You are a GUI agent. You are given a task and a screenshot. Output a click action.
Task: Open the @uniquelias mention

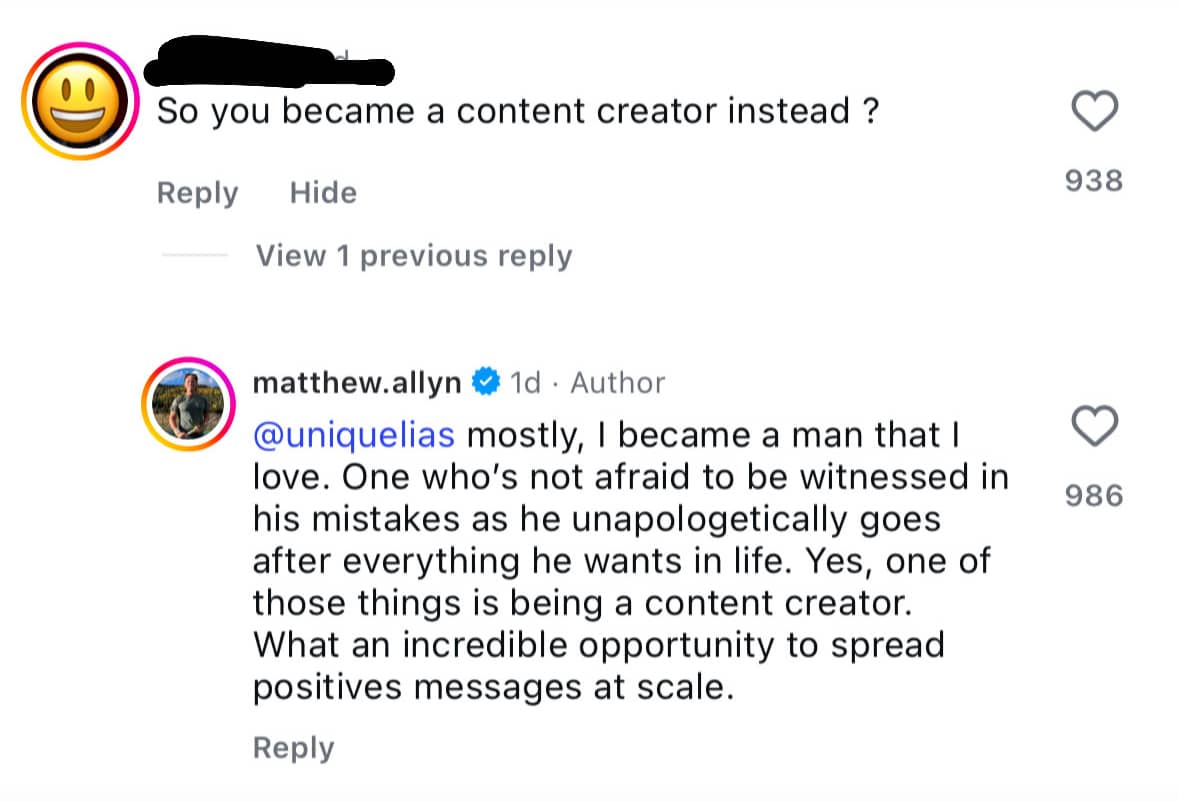point(353,435)
